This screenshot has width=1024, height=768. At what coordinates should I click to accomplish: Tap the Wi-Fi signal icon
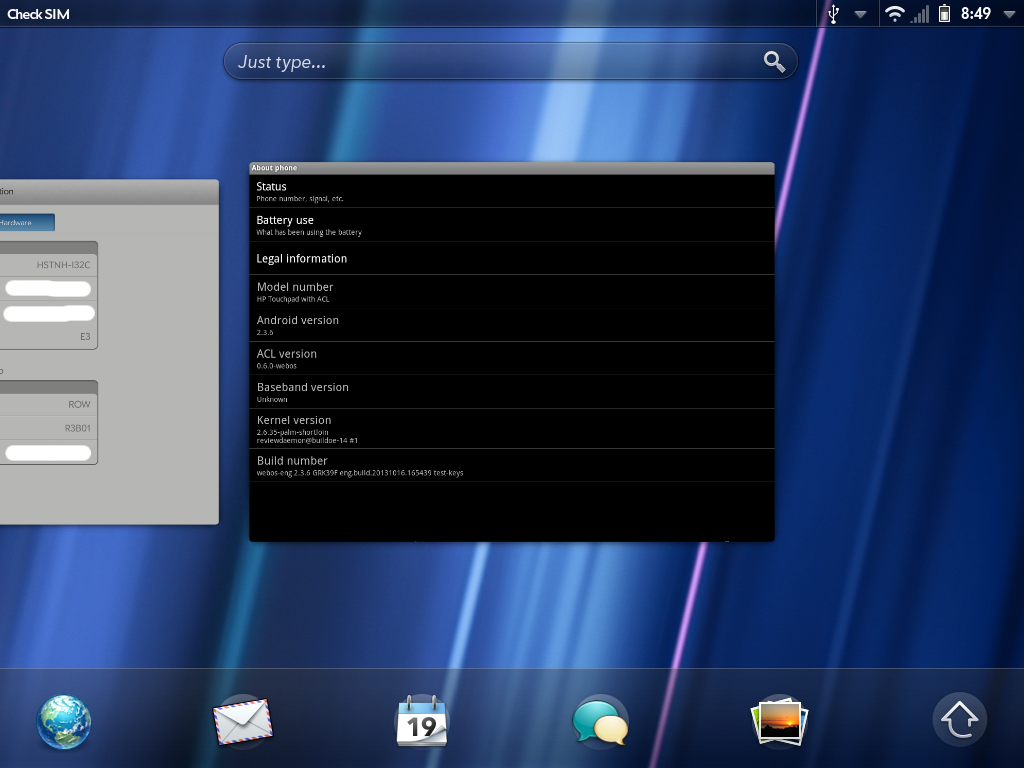894,14
